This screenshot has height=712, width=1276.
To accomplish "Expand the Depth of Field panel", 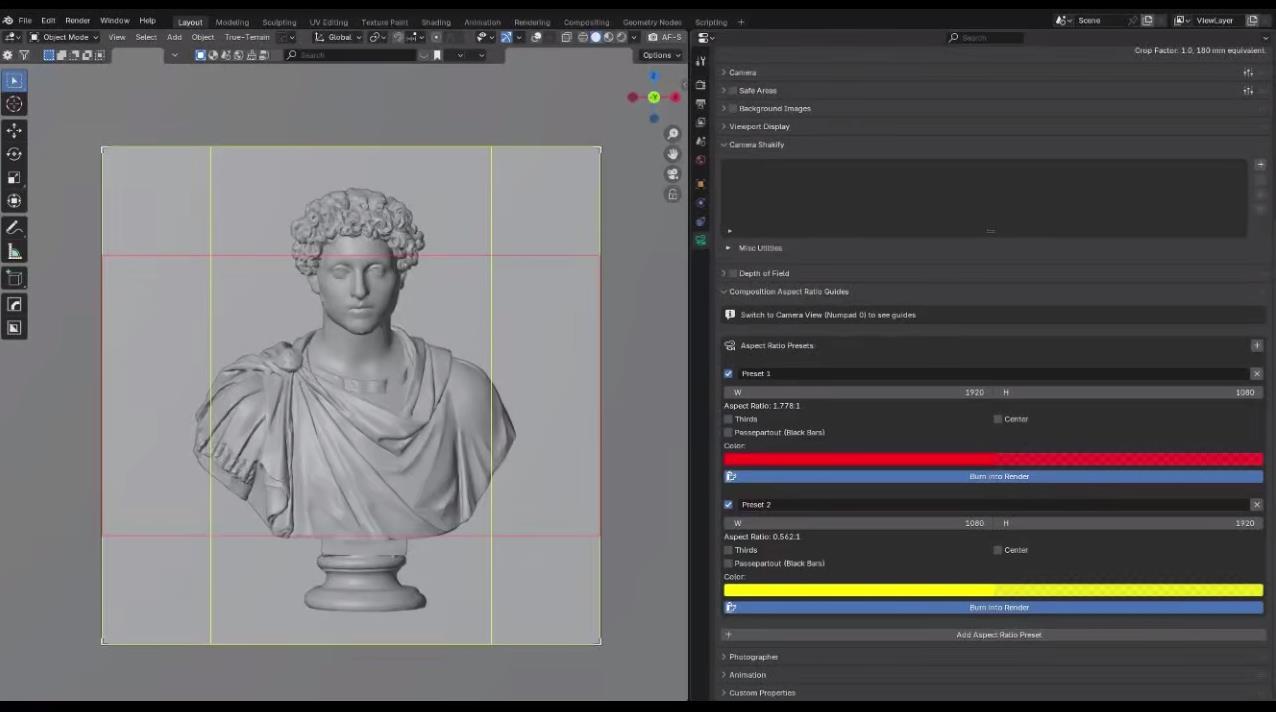I will [764, 273].
